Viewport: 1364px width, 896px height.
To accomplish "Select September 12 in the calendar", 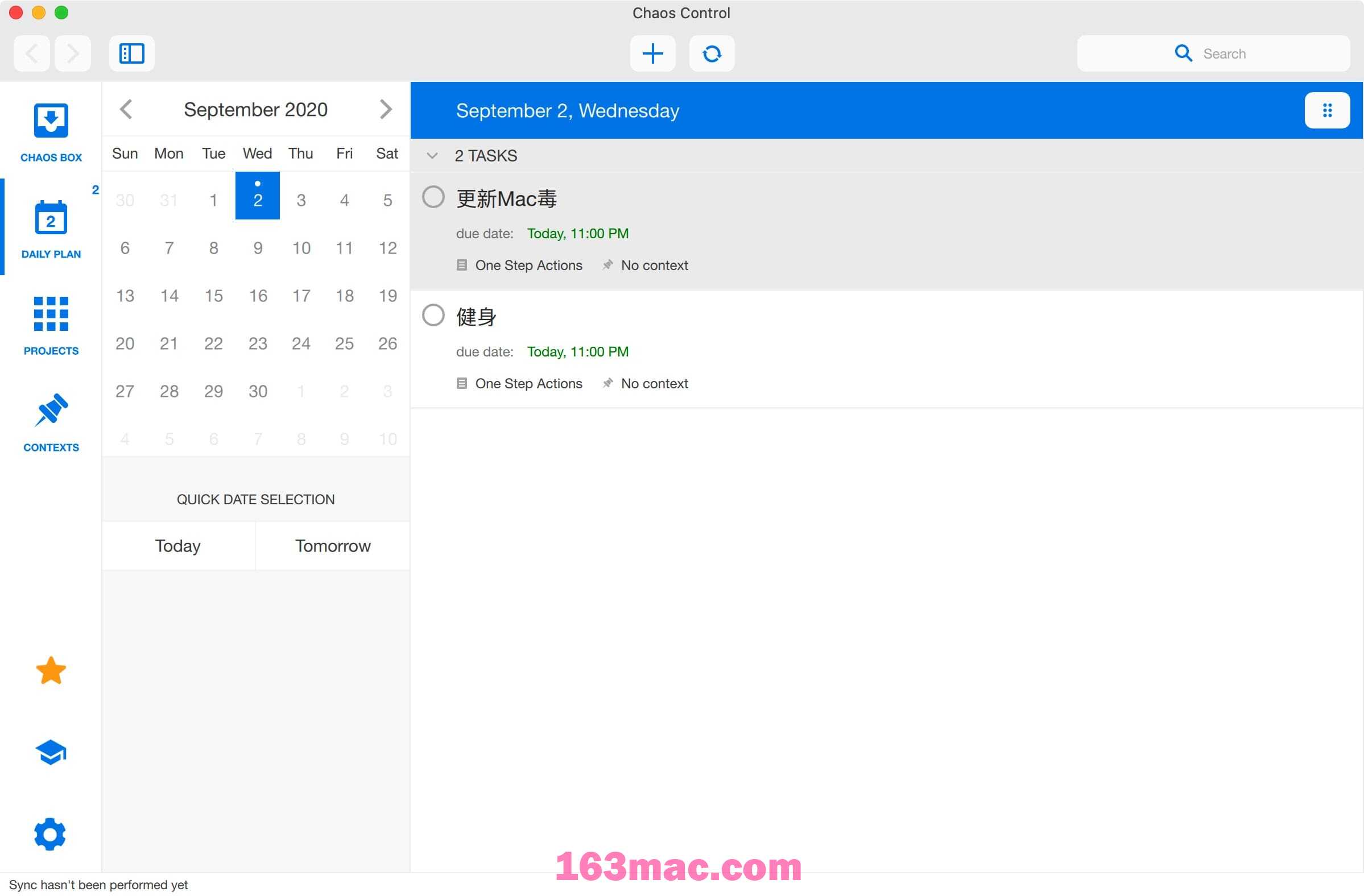I will (388, 248).
